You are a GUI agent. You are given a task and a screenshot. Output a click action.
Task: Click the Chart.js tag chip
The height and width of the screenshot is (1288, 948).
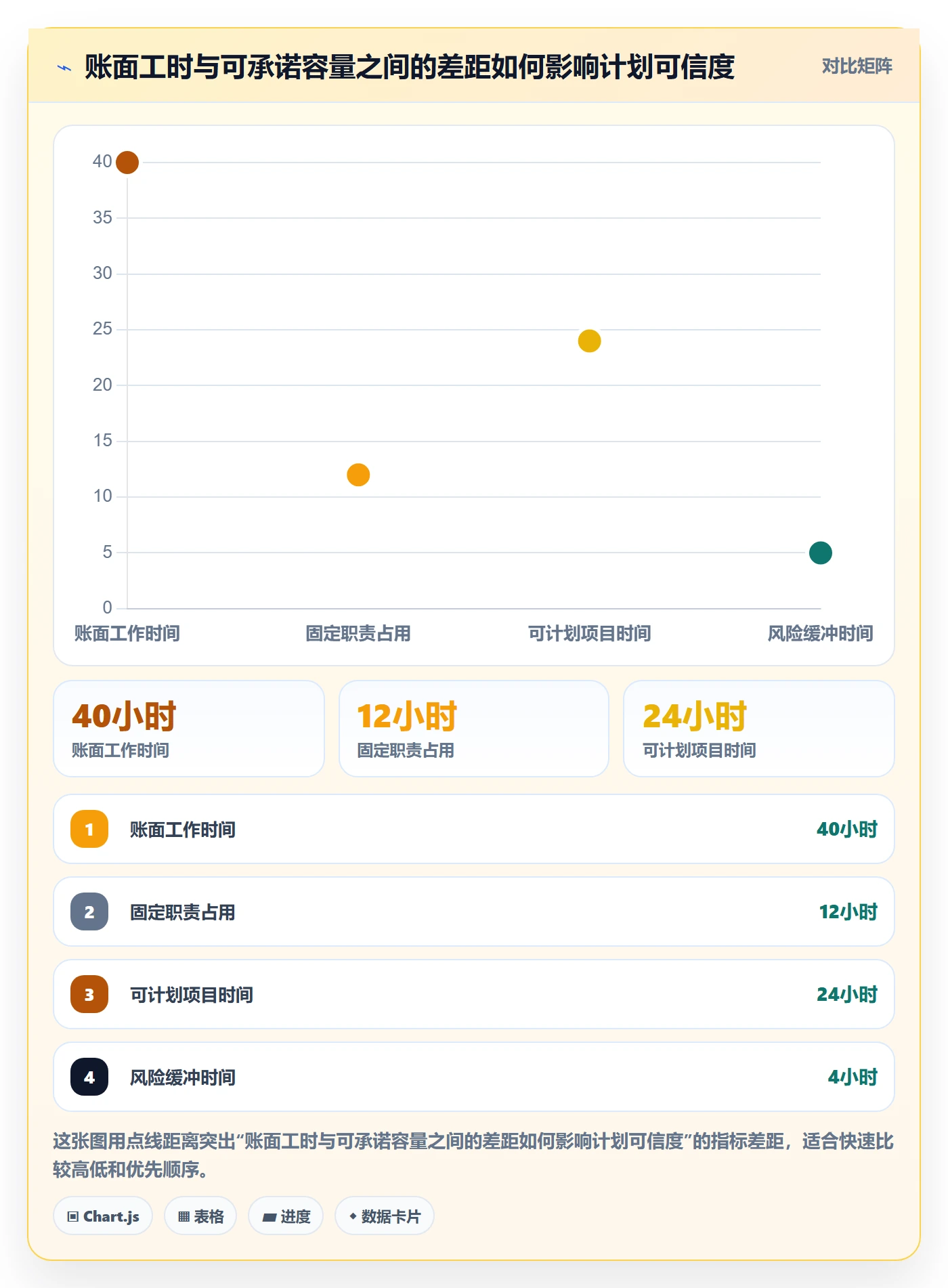tap(103, 1216)
